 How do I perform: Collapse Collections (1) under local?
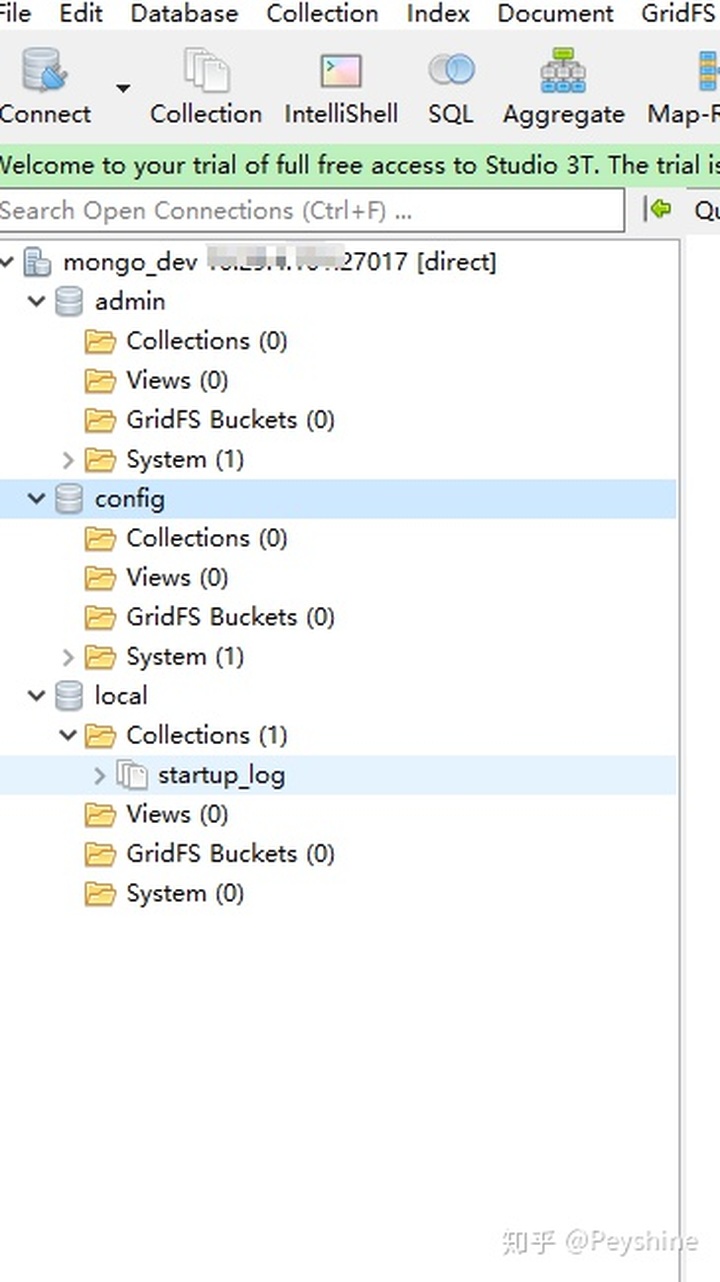68,735
